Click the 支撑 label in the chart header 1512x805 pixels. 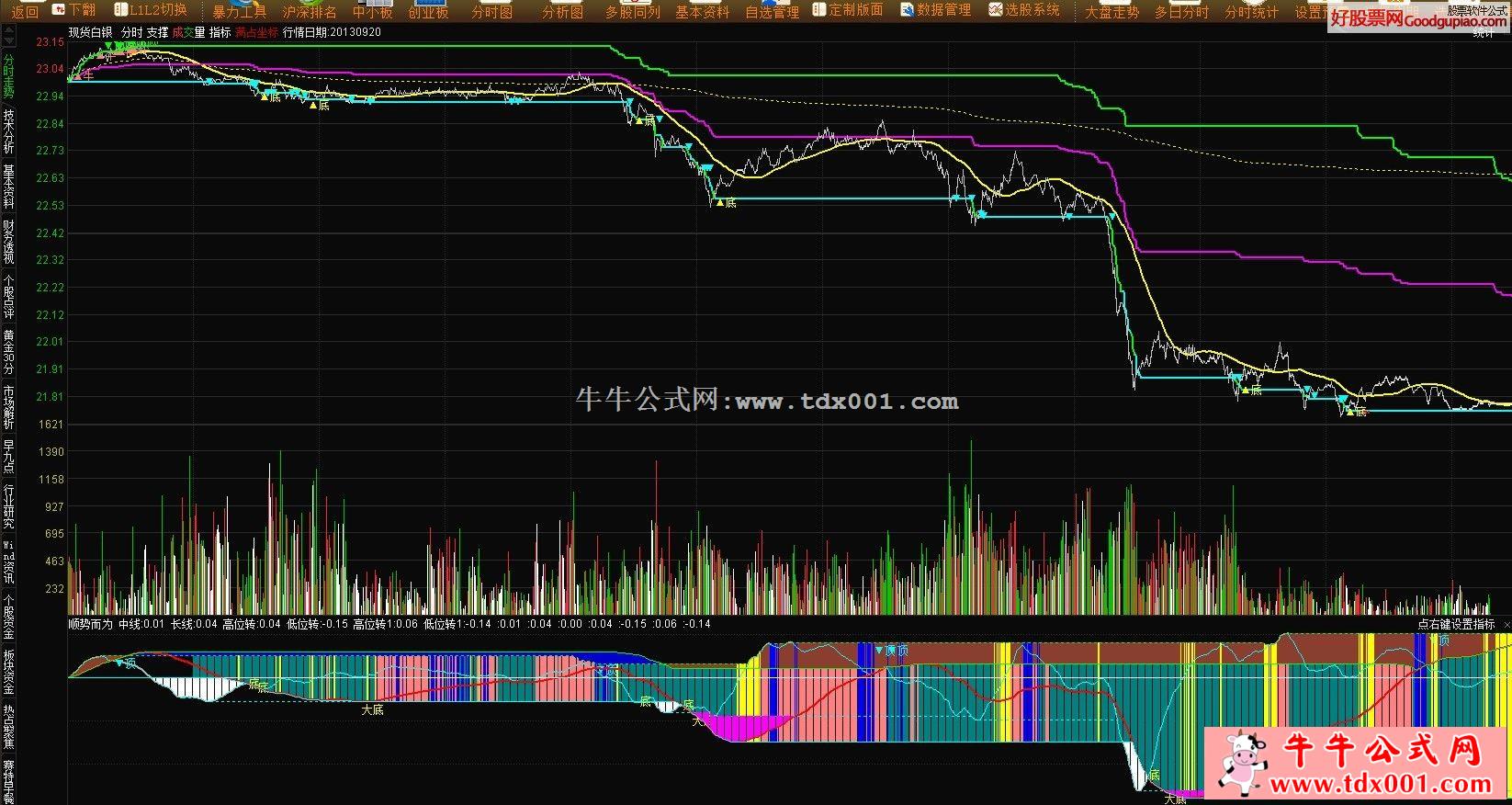[x=158, y=32]
